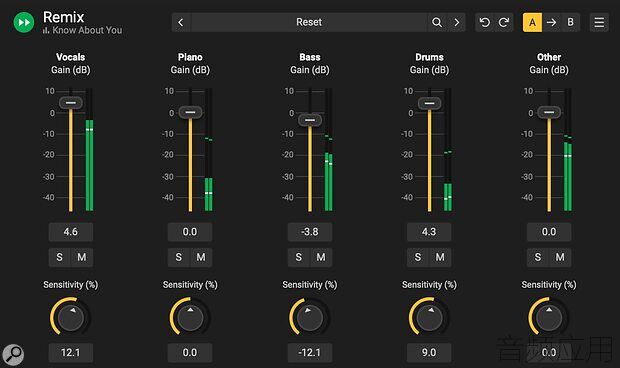This screenshot has width=620, height=368.
Task: Select the A comparison state
Action: point(532,22)
